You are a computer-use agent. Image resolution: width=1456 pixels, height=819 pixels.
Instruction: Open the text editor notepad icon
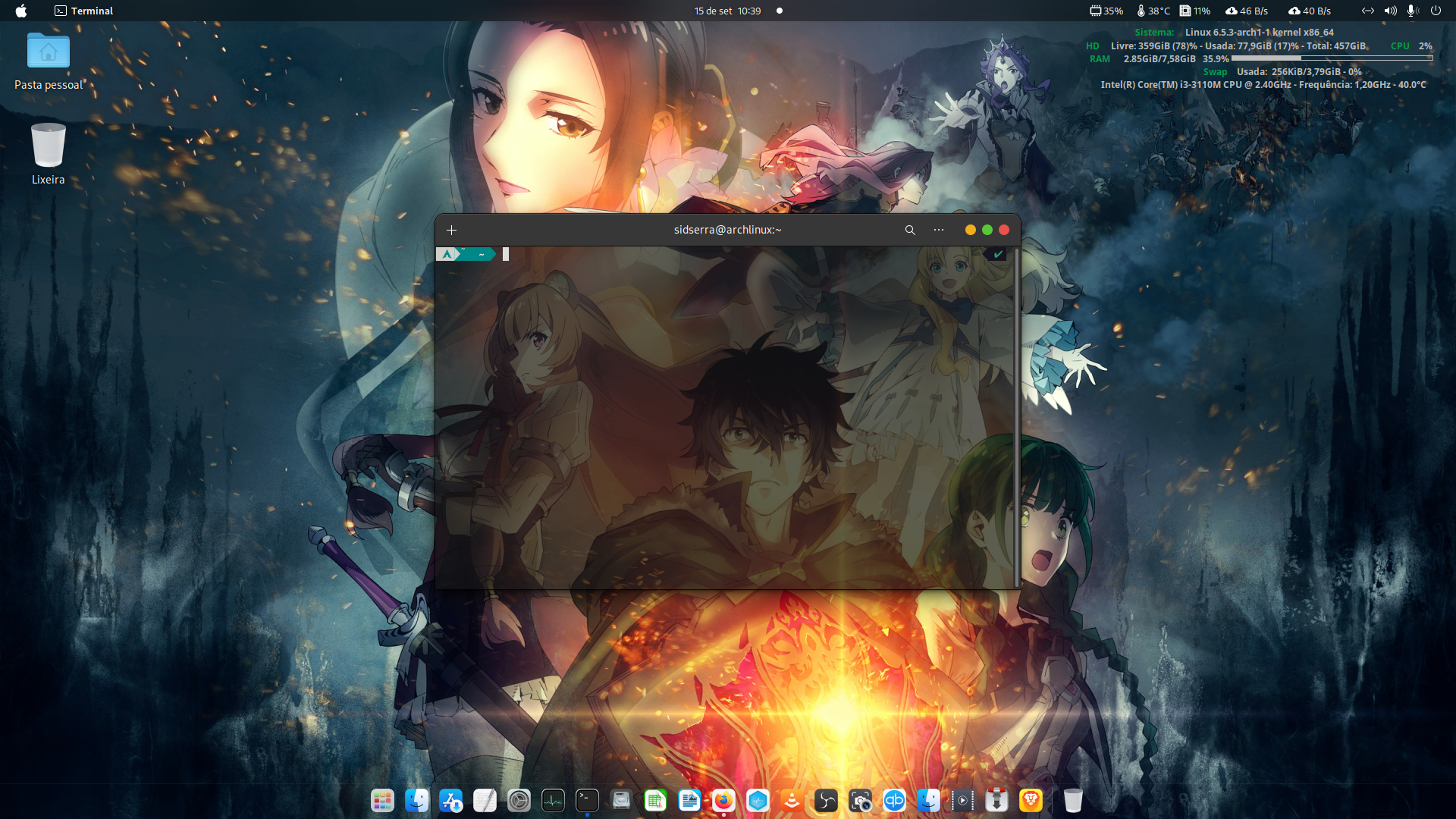(485, 800)
